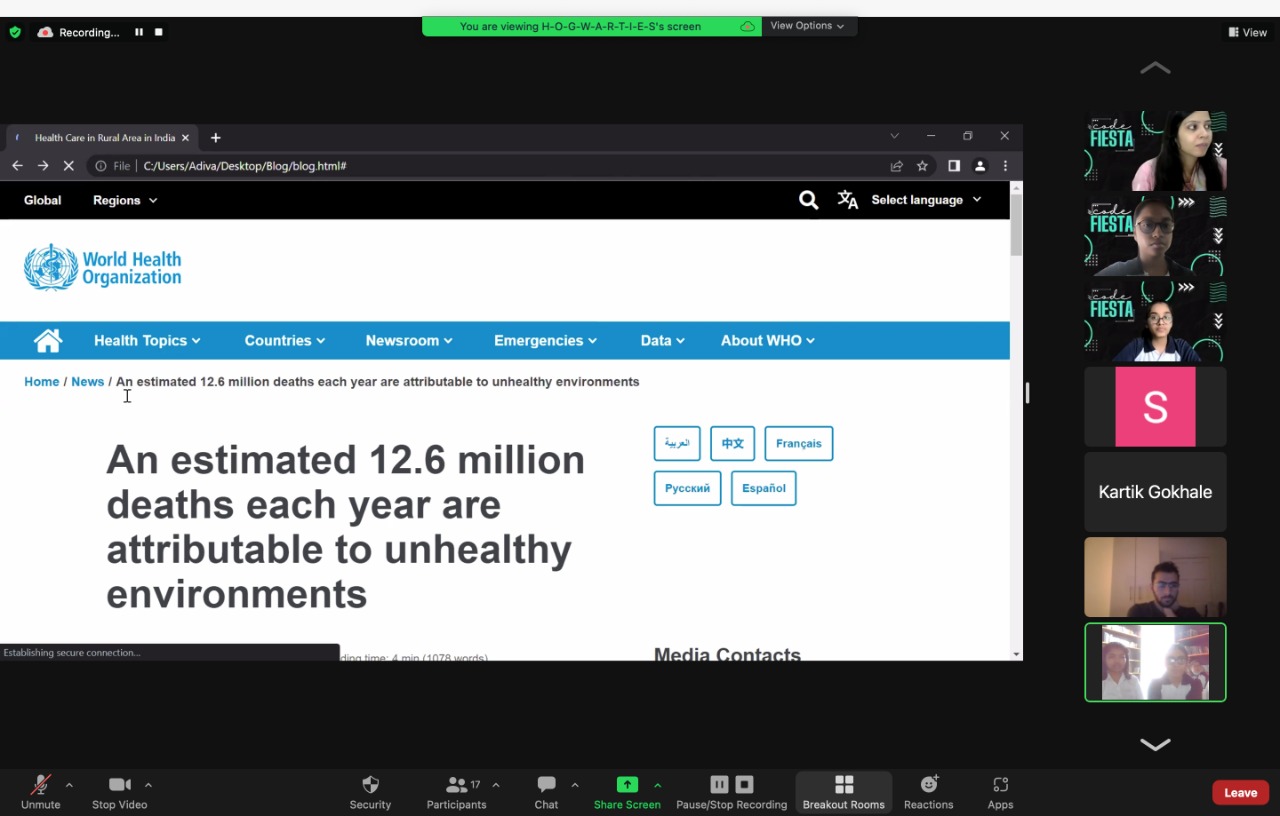
Task: Select the Kartik Gokhale participant tile
Action: (1155, 492)
